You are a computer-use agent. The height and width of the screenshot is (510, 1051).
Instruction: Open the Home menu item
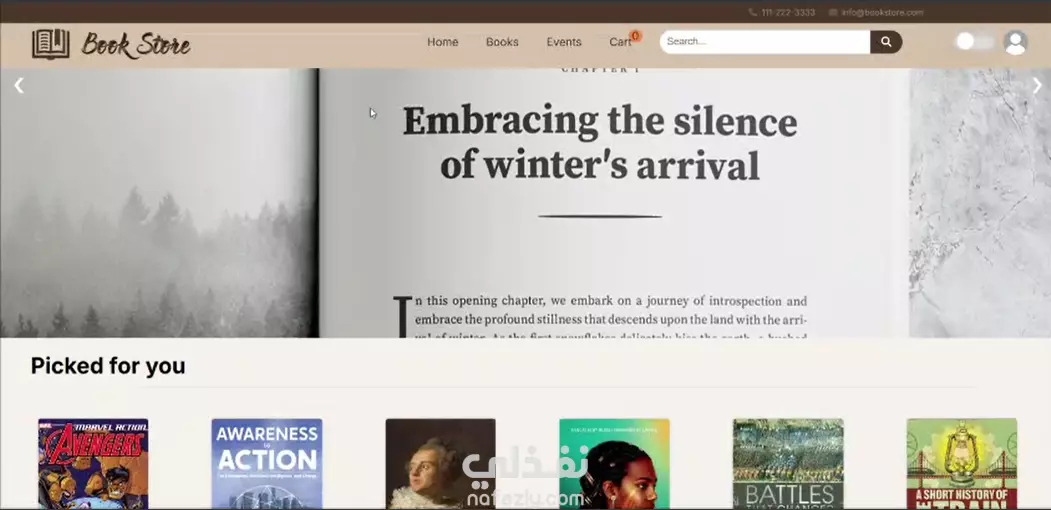coord(442,42)
